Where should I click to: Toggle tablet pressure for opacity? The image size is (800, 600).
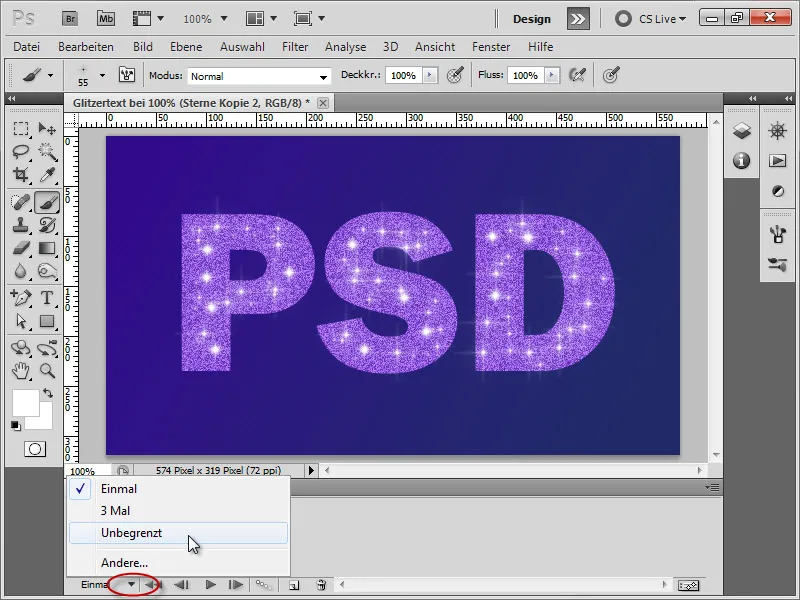(x=455, y=75)
